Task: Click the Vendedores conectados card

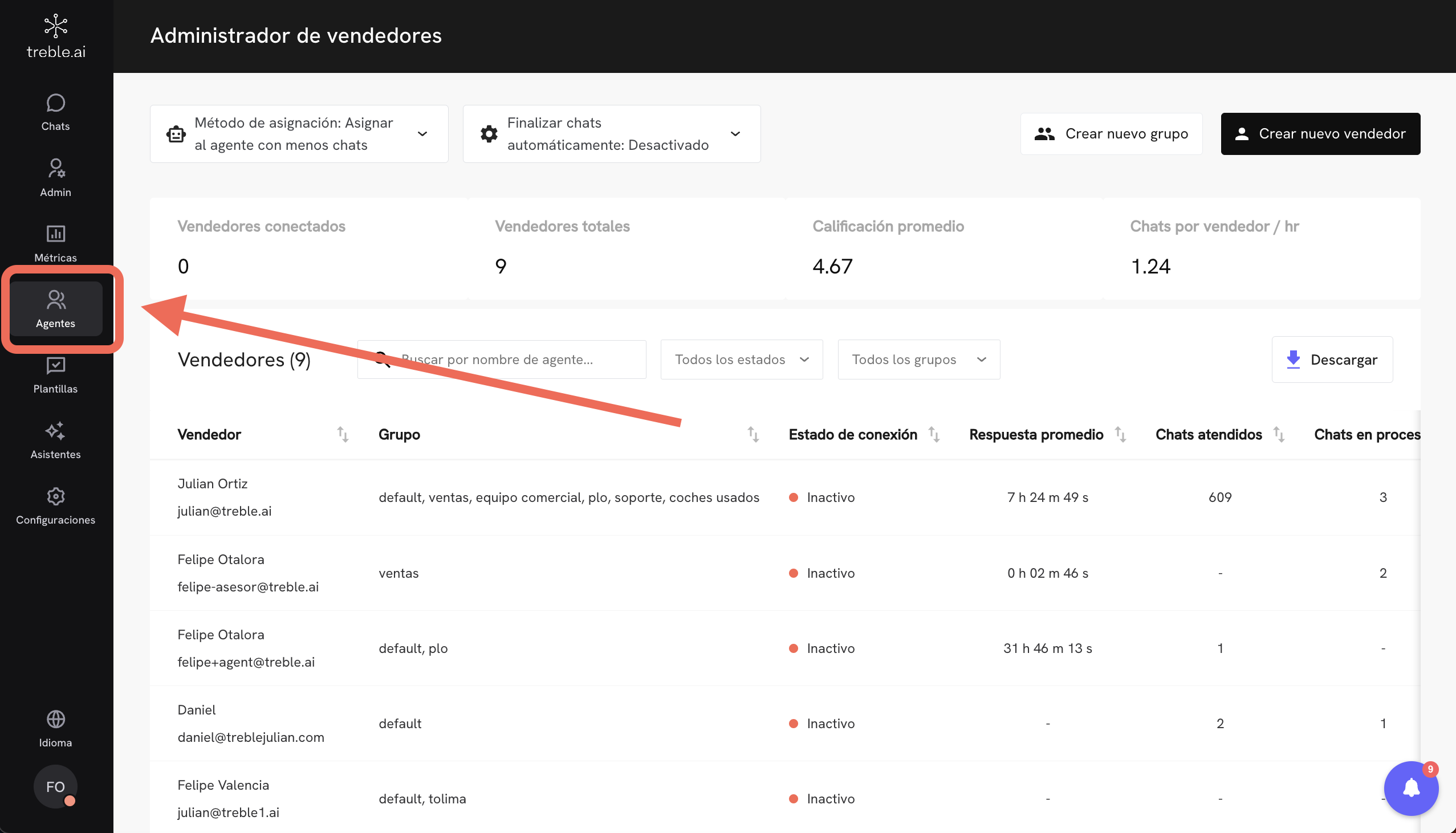Action: tap(308, 249)
